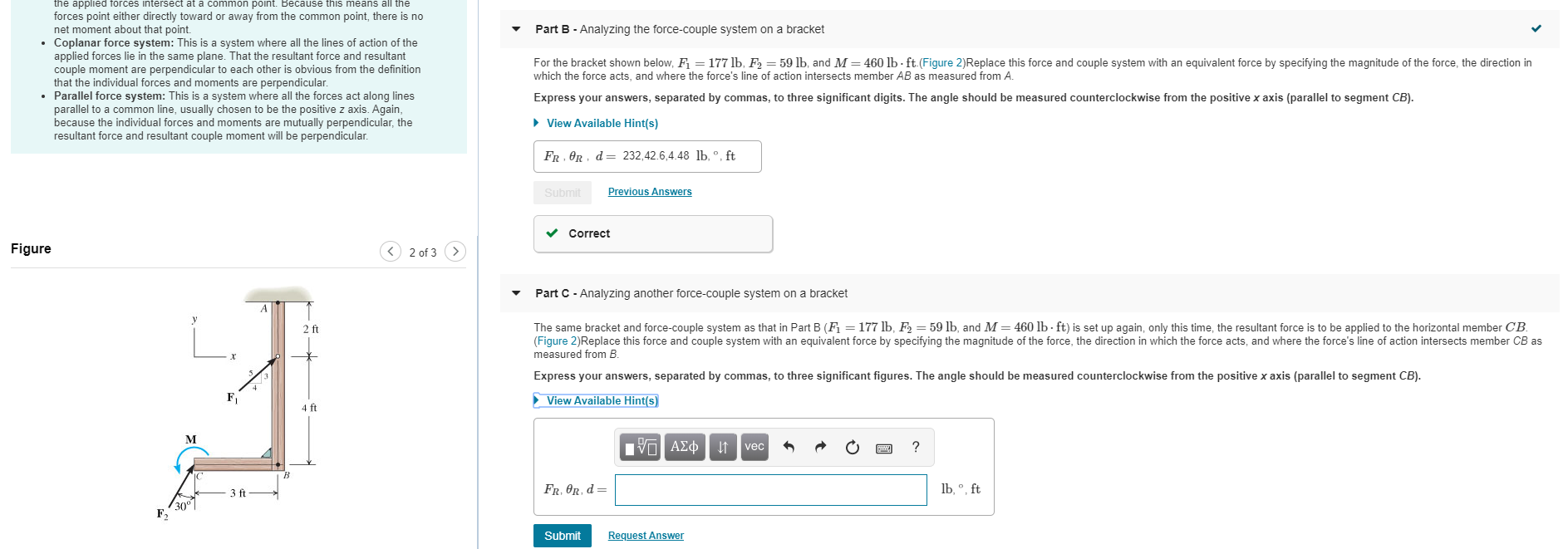
Task: Insert a vector using the vec icon
Action: click(755, 447)
